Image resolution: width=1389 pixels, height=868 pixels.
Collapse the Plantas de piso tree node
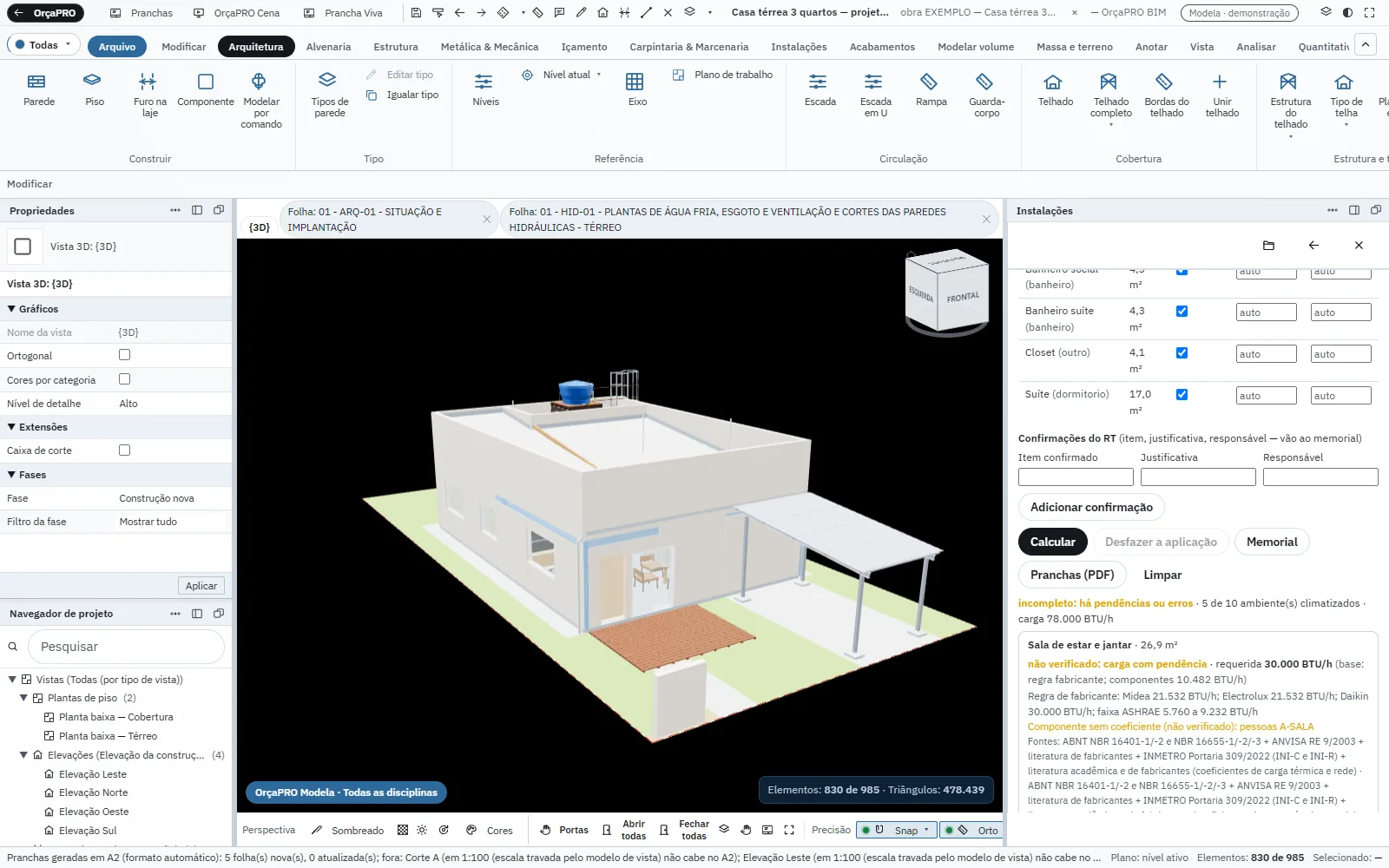click(23, 698)
